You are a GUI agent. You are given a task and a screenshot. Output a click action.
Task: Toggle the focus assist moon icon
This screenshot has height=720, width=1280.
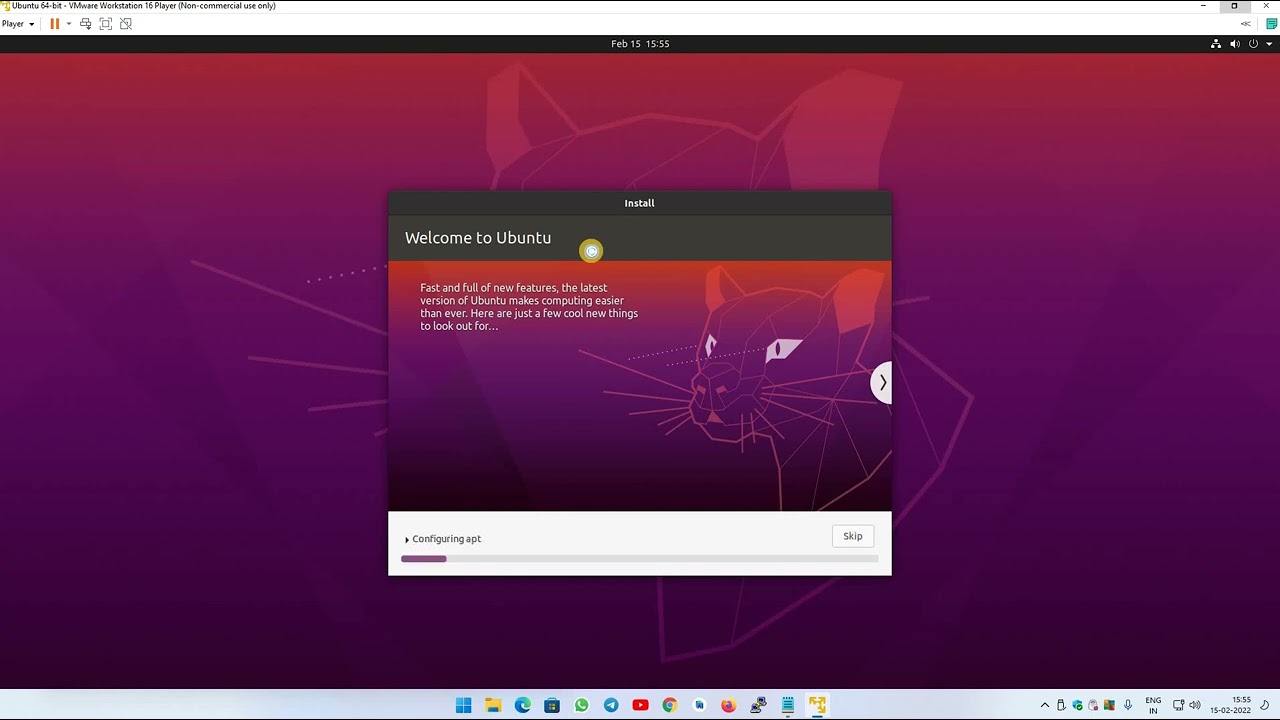point(1265,705)
